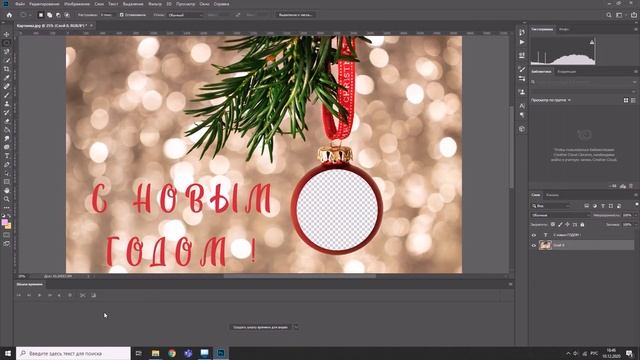
Task: Select the Clone Stamp tool
Action: [x=7, y=104]
